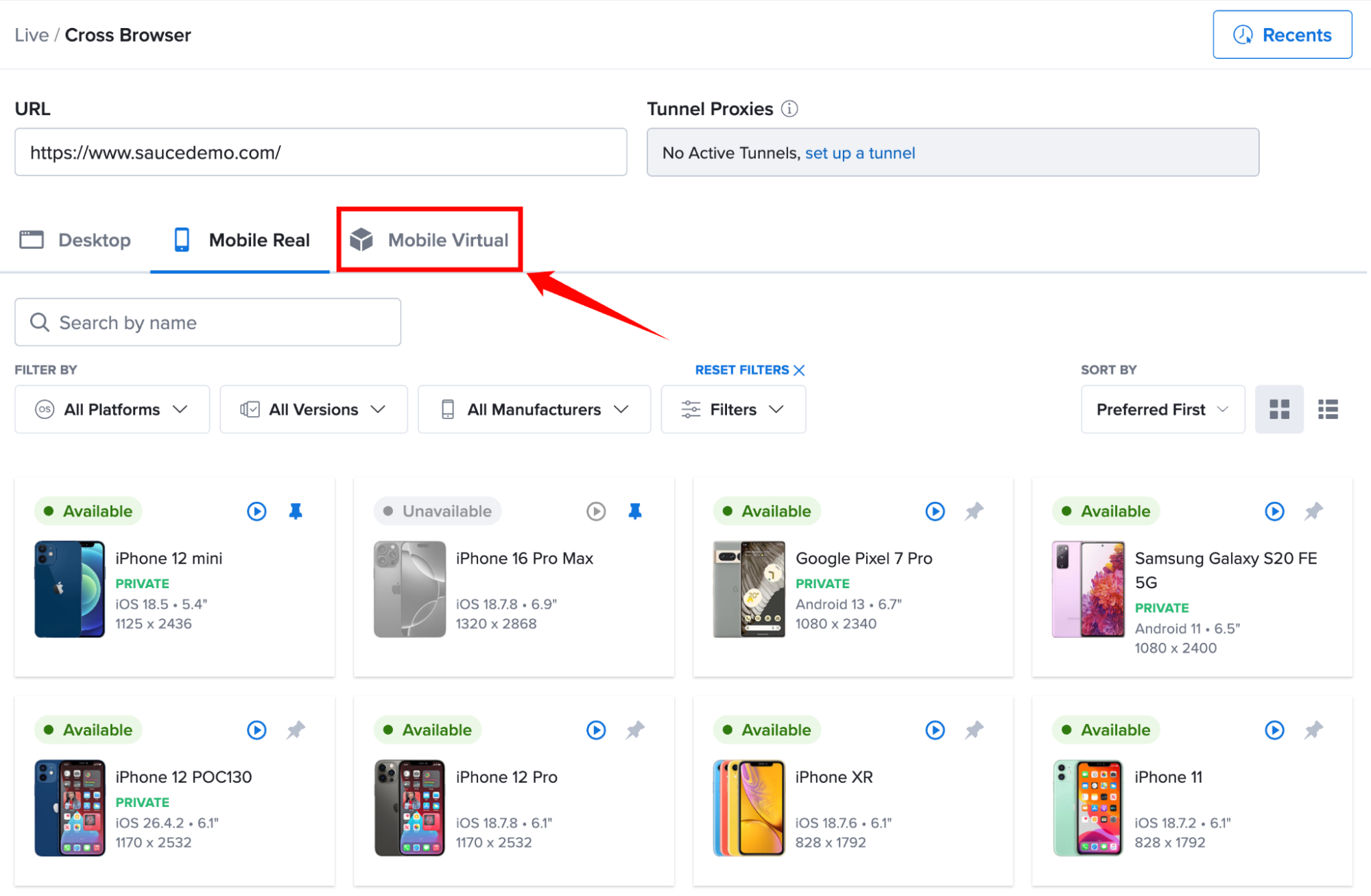Open the Mobile Virtual tab
Viewport: 1371px width, 896px height.
[429, 240]
